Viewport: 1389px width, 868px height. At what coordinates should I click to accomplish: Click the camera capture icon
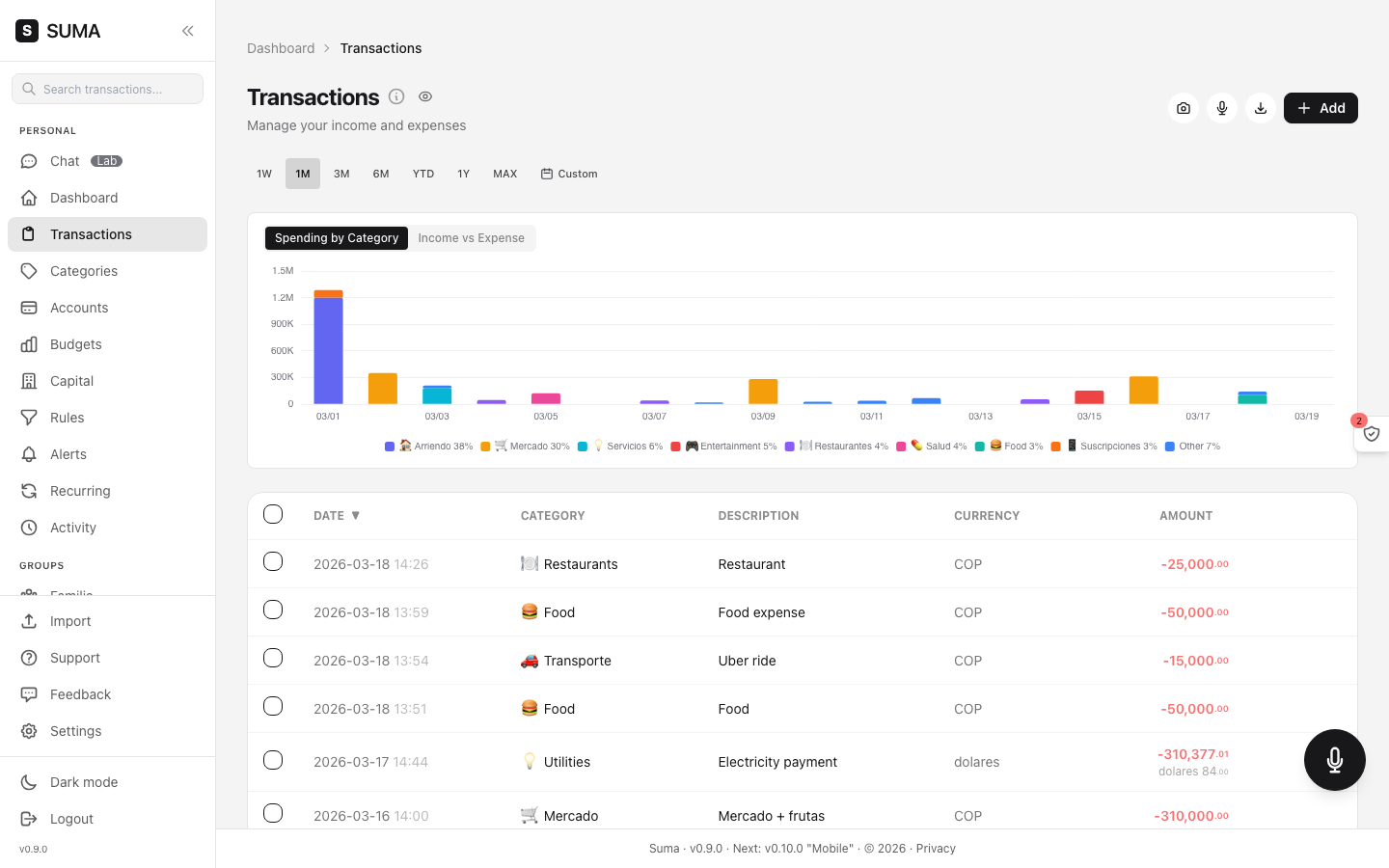point(1184,108)
